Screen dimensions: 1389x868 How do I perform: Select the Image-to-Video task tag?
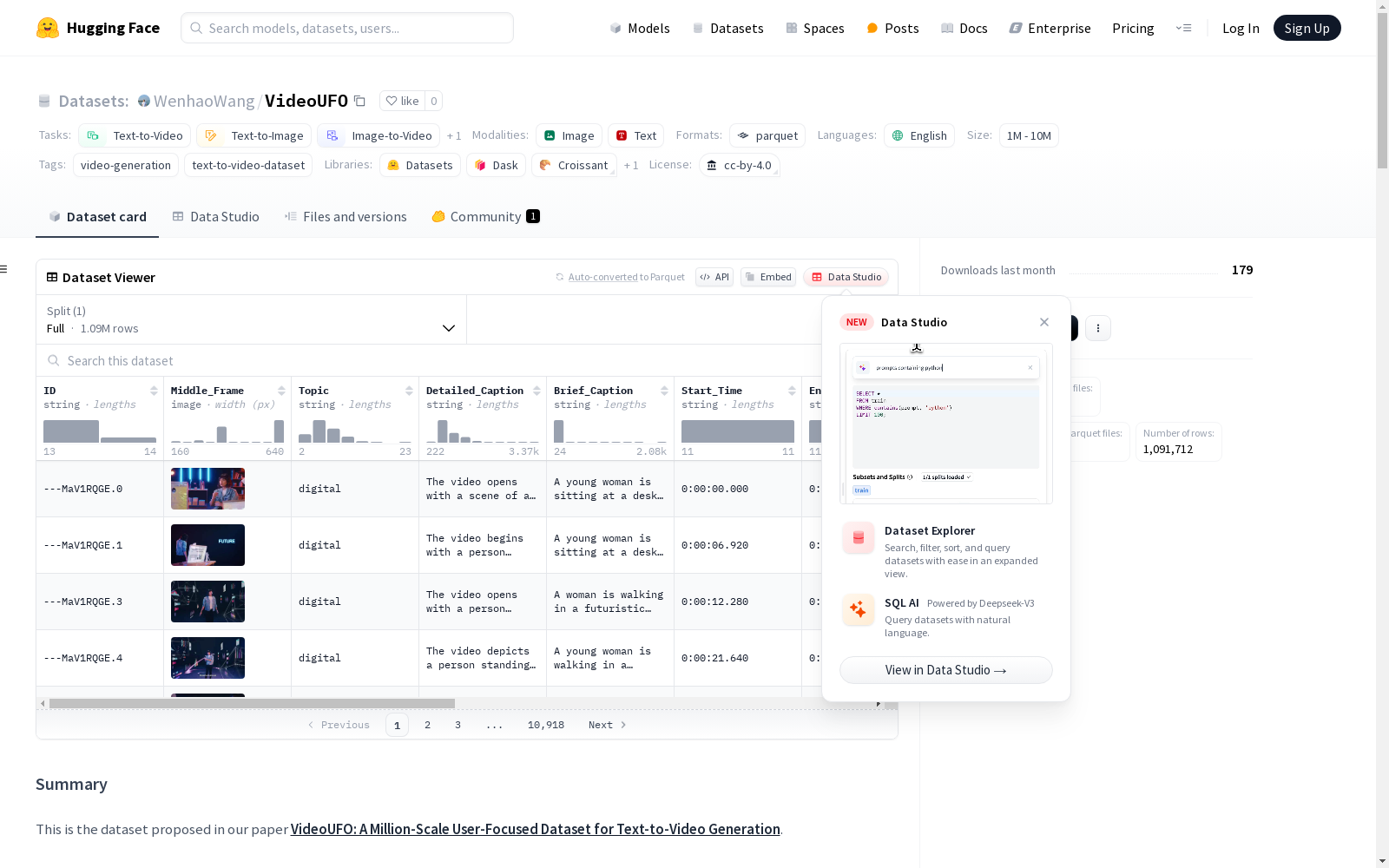pos(379,135)
